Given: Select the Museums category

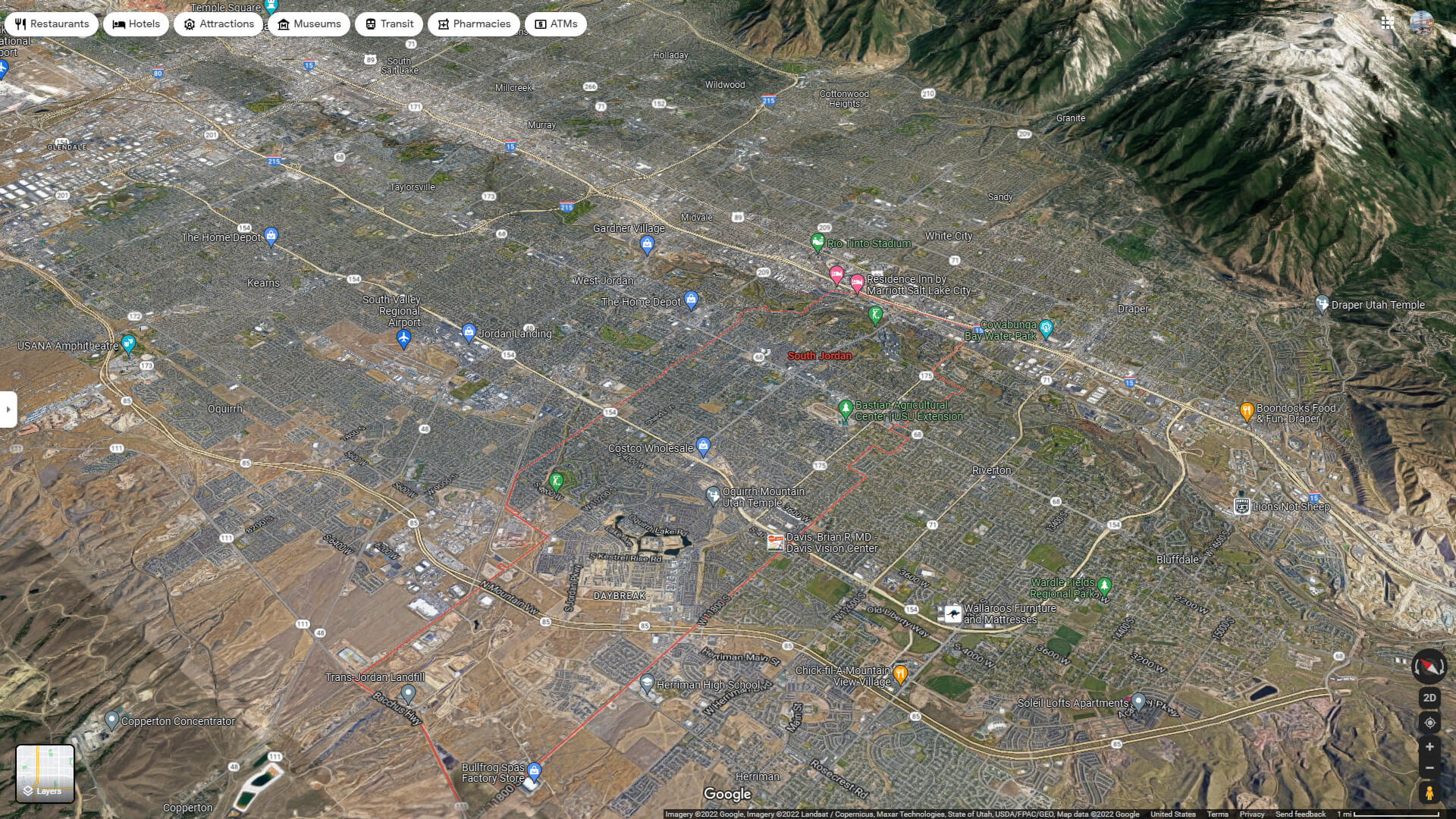Looking at the screenshot, I should coord(308,24).
